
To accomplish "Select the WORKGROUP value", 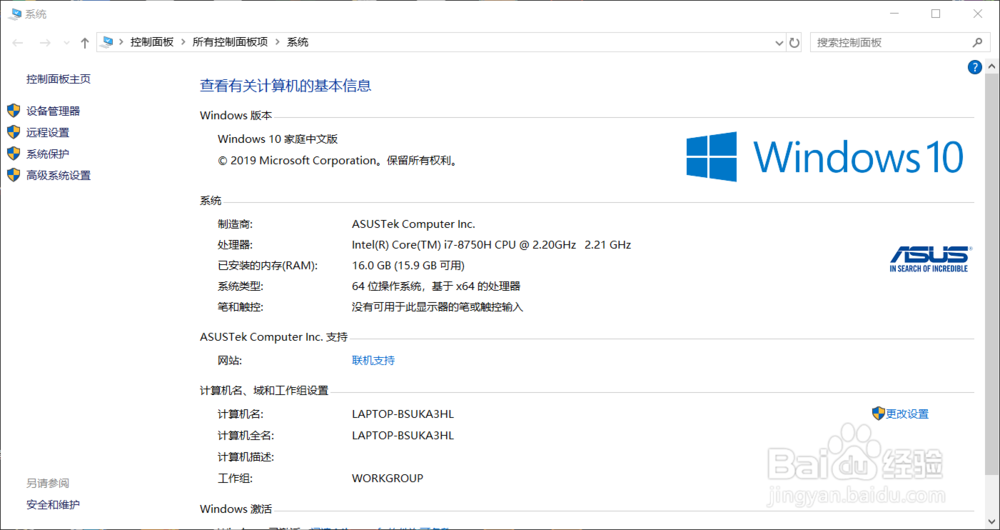I will [388, 478].
